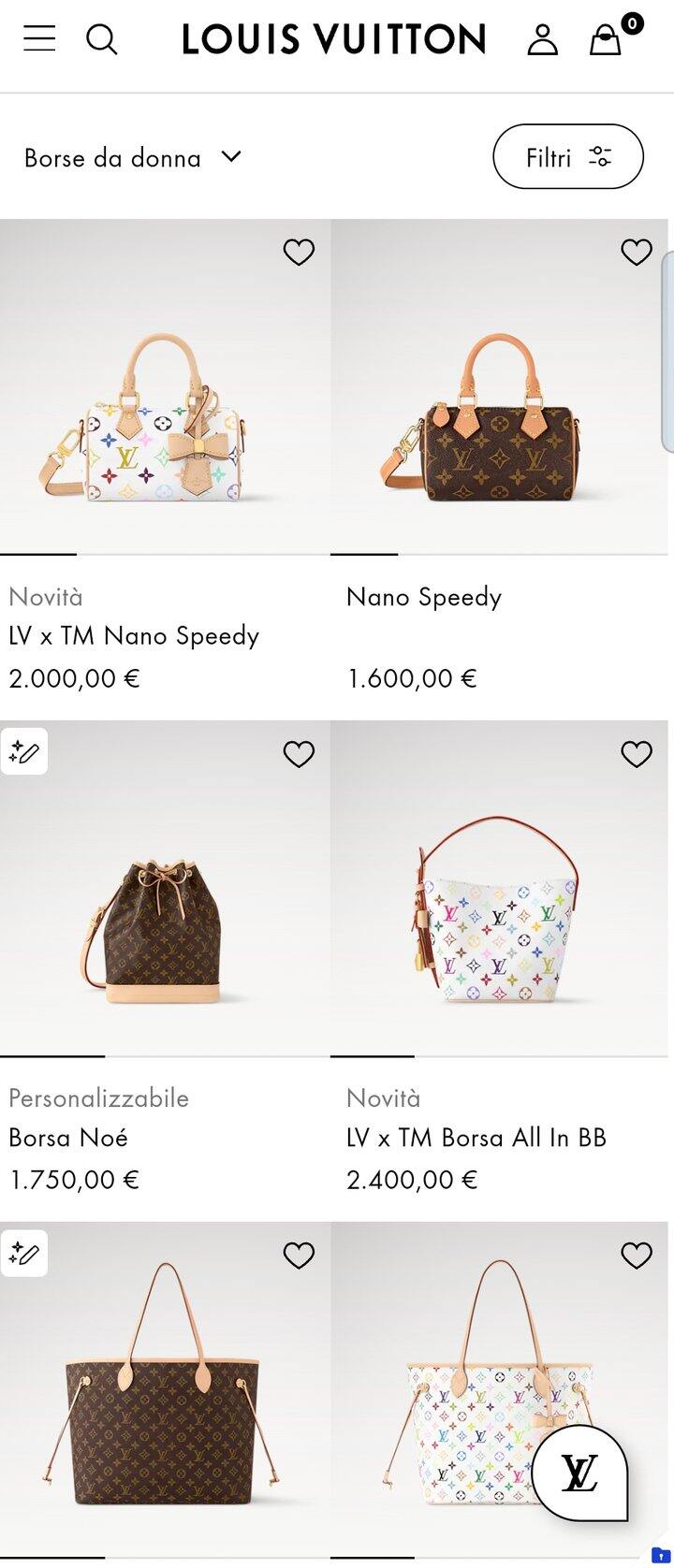Add LV x TM Nano Speedy to wishlist

point(299,252)
